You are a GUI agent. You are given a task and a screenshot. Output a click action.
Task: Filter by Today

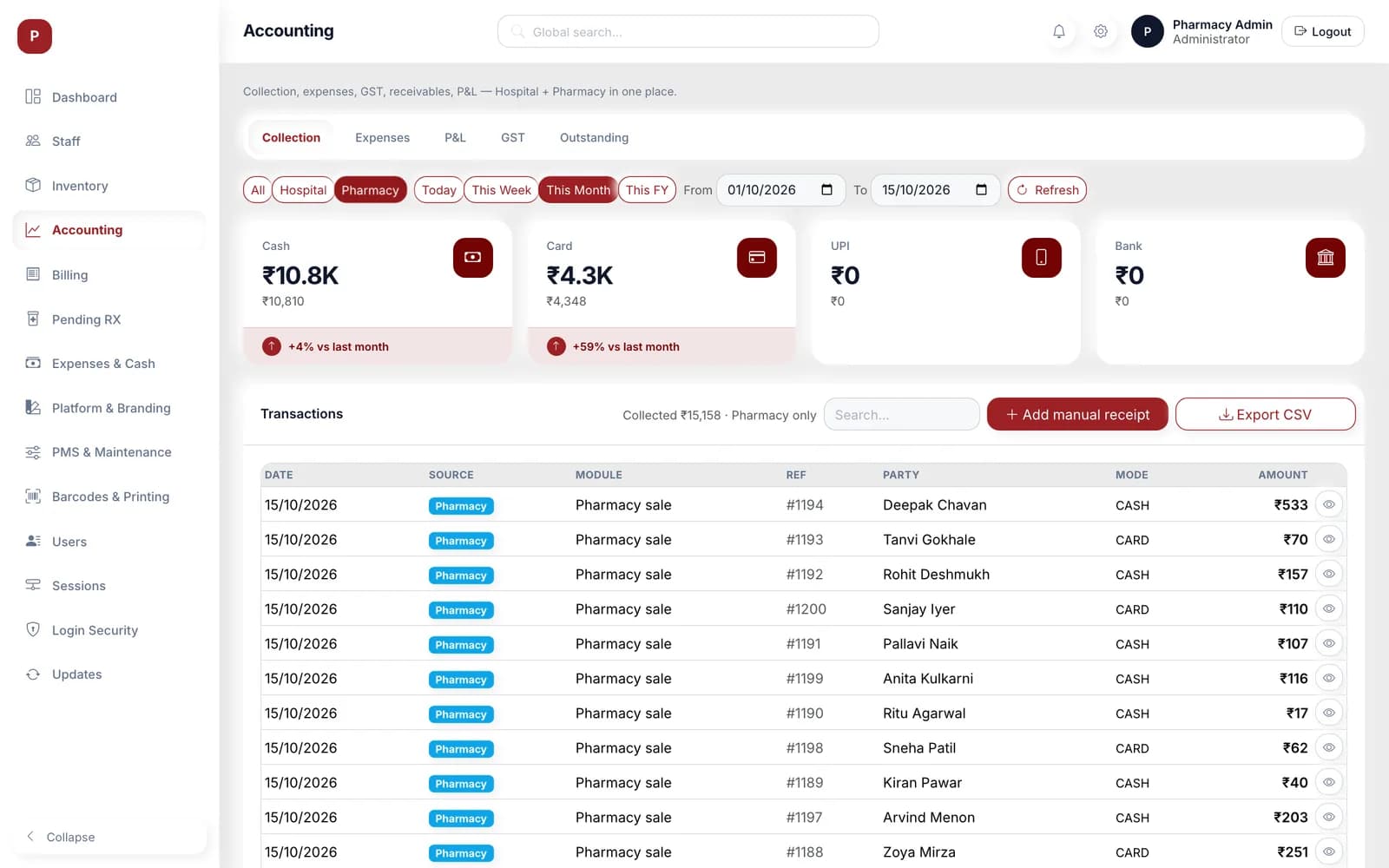pyautogui.click(x=438, y=190)
